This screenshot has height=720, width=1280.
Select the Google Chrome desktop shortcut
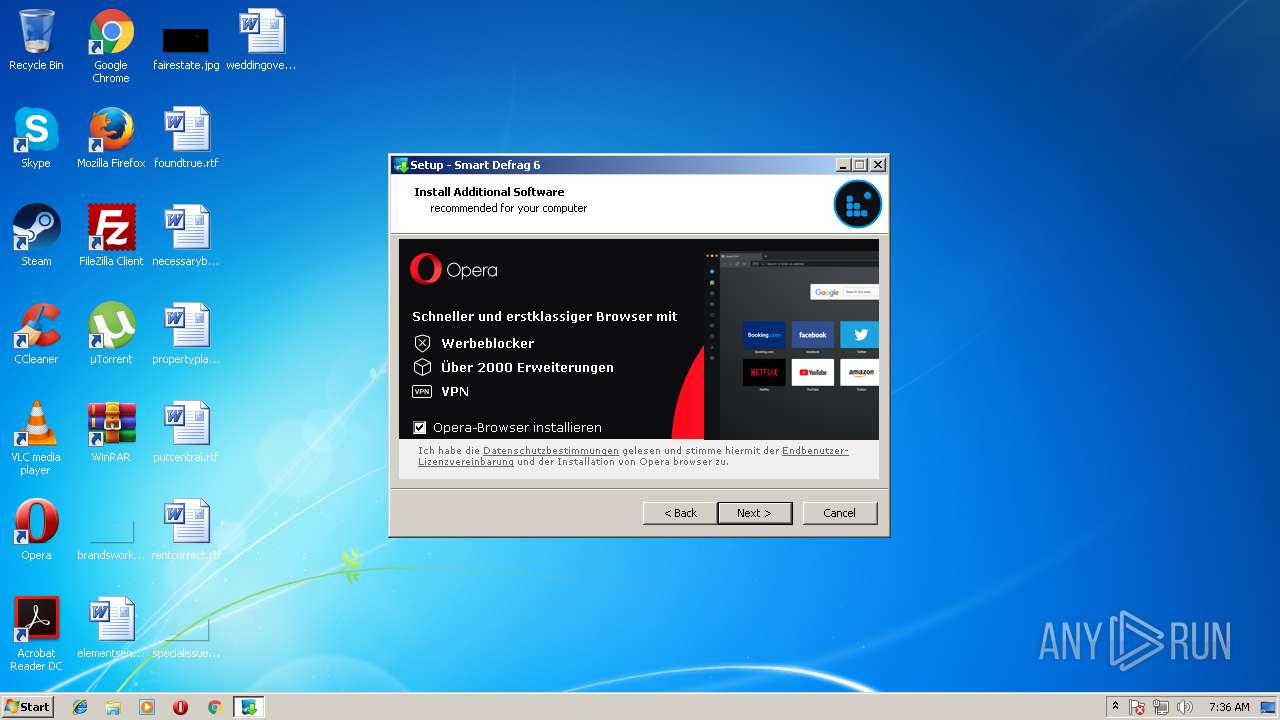pyautogui.click(x=111, y=46)
